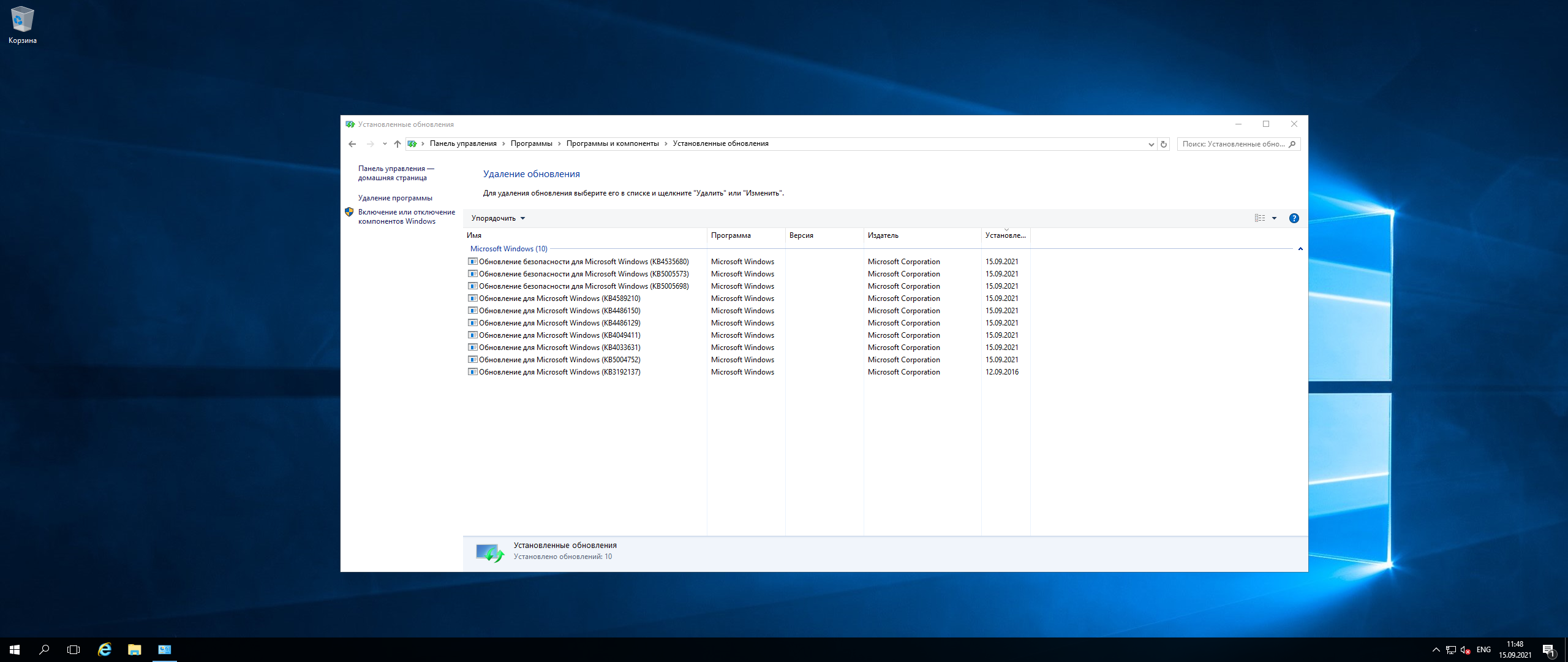Select update KB4049411 row

coord(748,335)
